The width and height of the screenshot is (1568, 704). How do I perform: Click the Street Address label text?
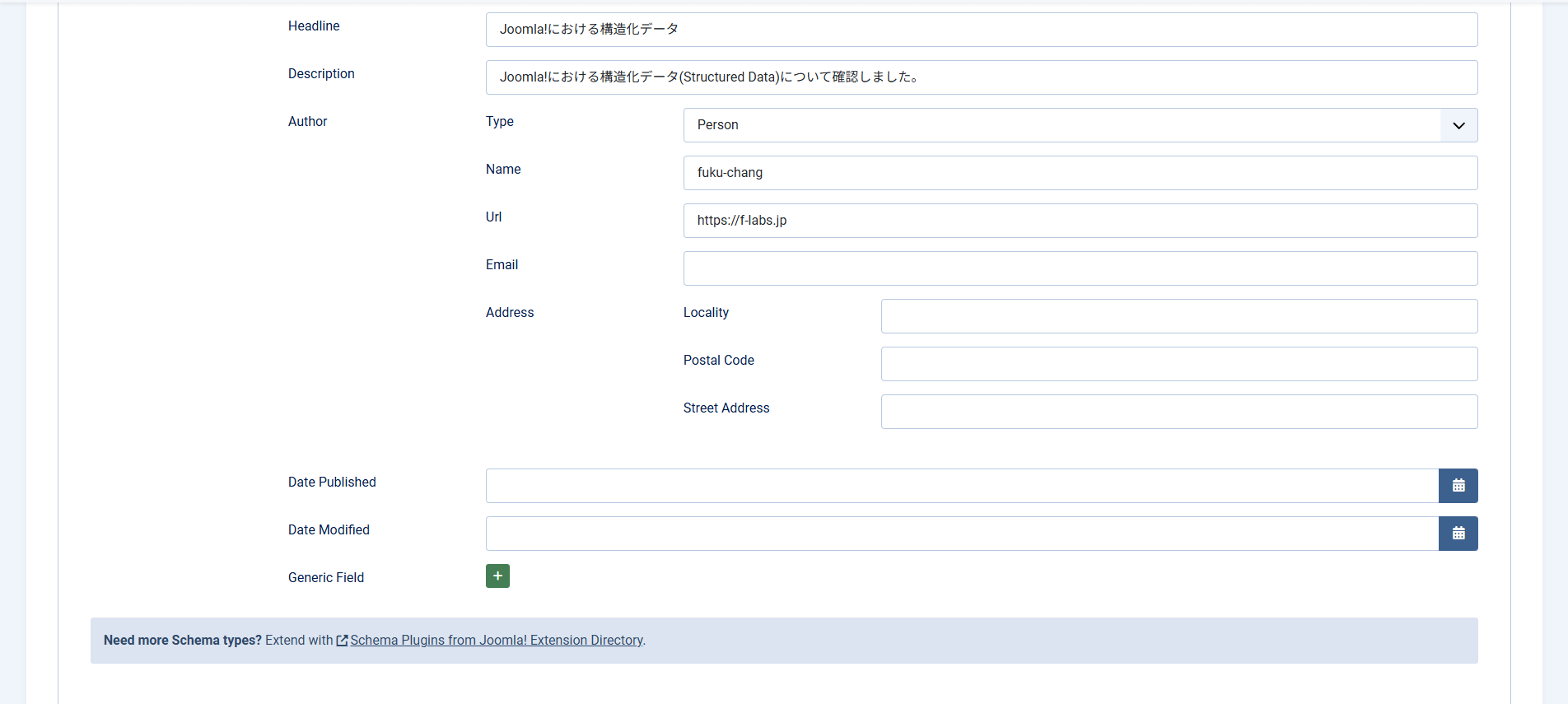point(726,408)
